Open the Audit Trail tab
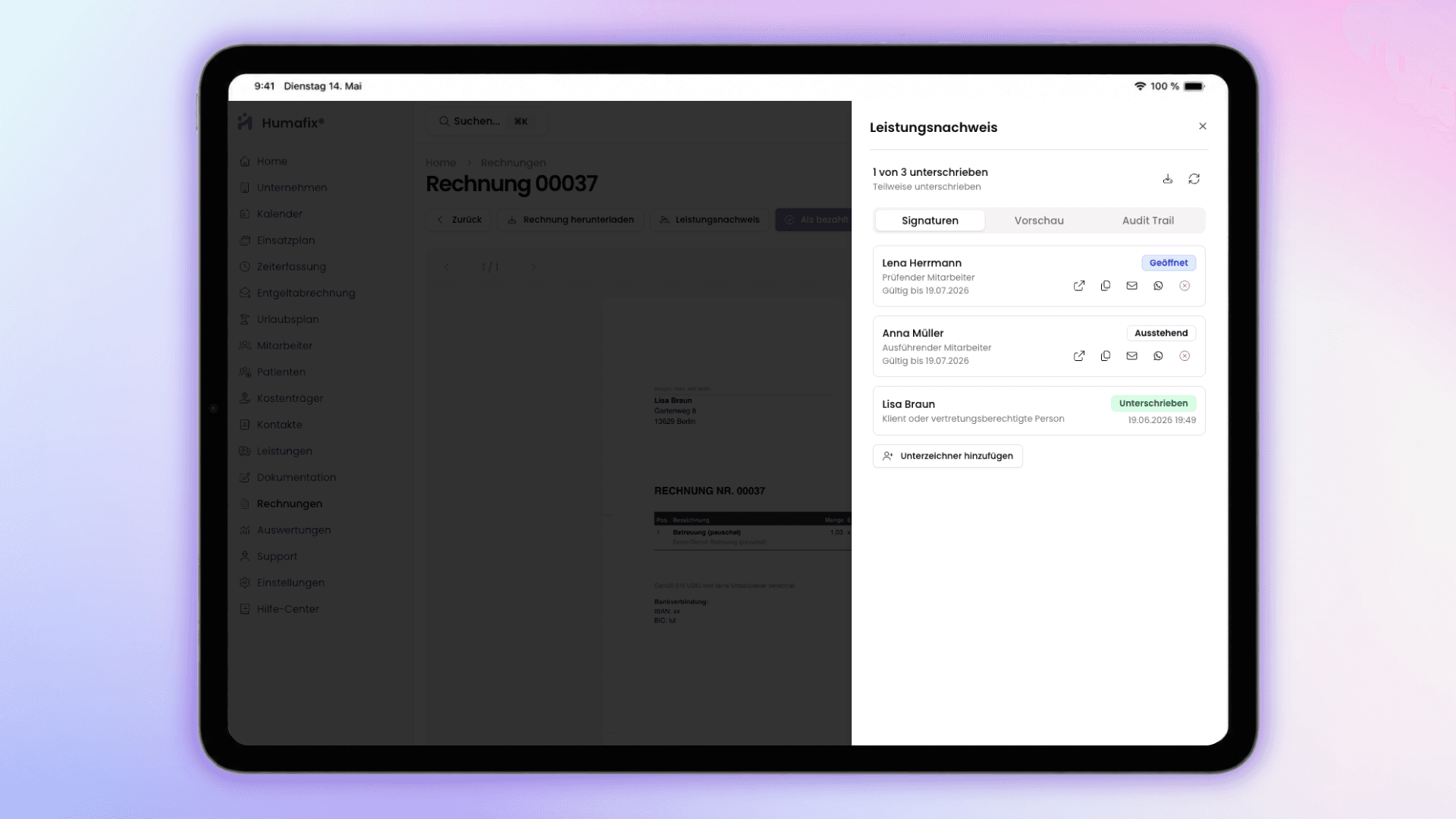Viewport: 1456px width, 819px height. click(x=1147, y=221)
